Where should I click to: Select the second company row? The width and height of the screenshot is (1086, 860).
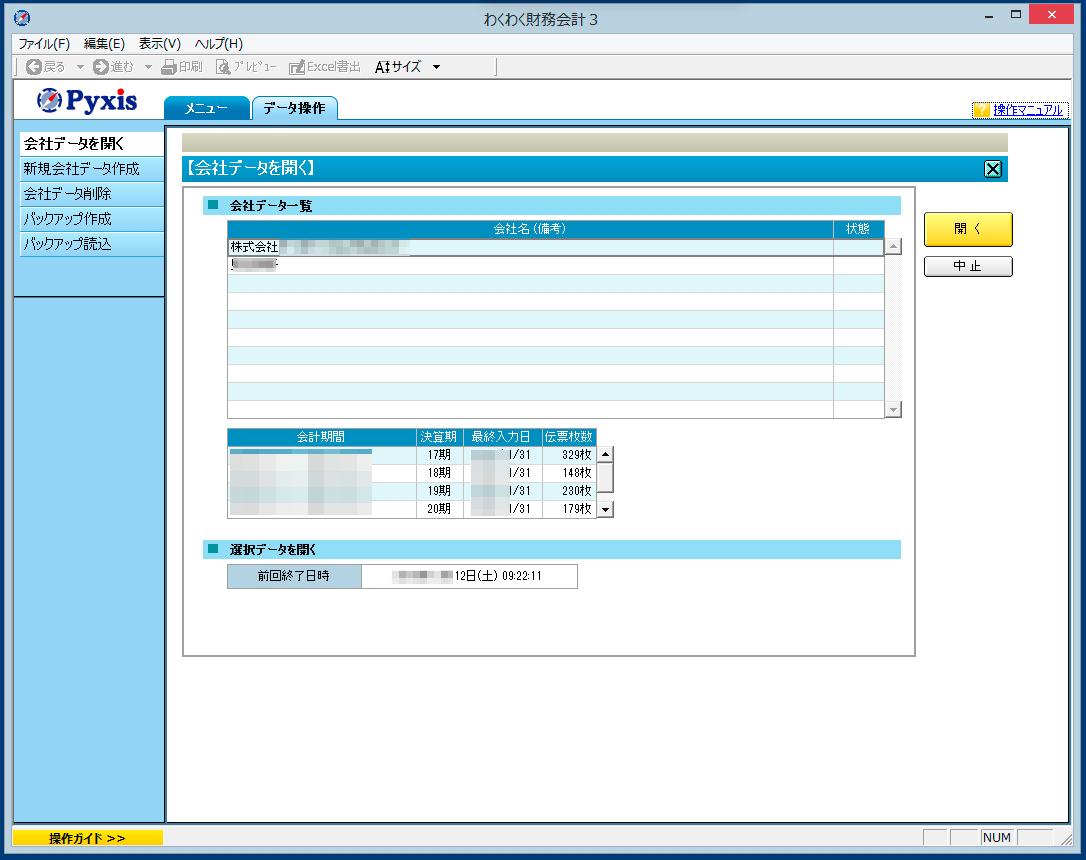click(x=555, y=265)
